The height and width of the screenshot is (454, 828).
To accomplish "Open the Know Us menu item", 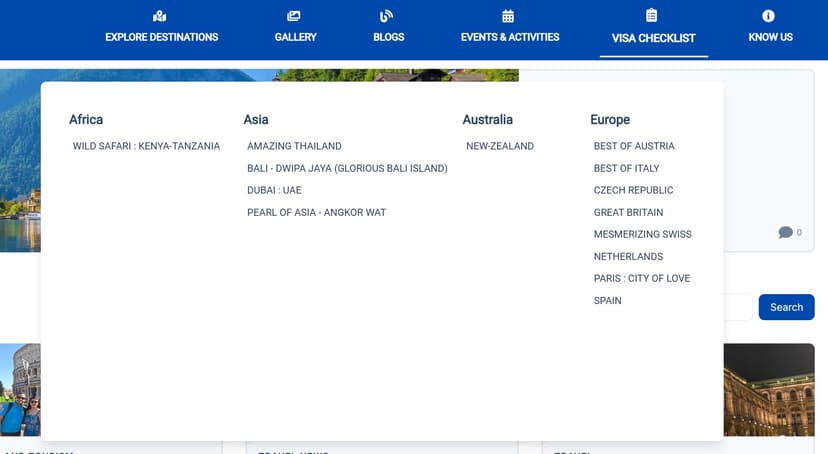I will coord(770,37).
